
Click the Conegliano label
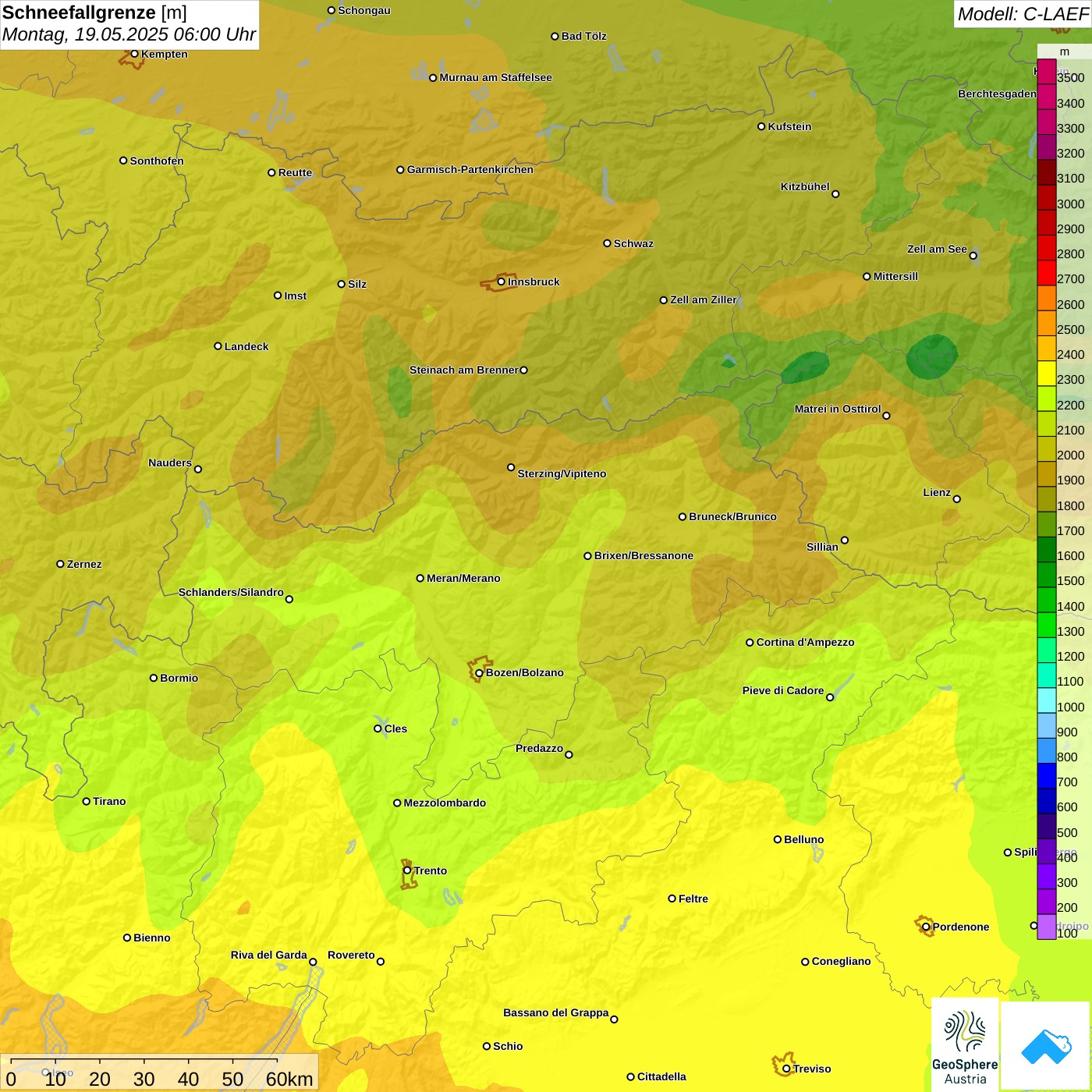[841, 961]
